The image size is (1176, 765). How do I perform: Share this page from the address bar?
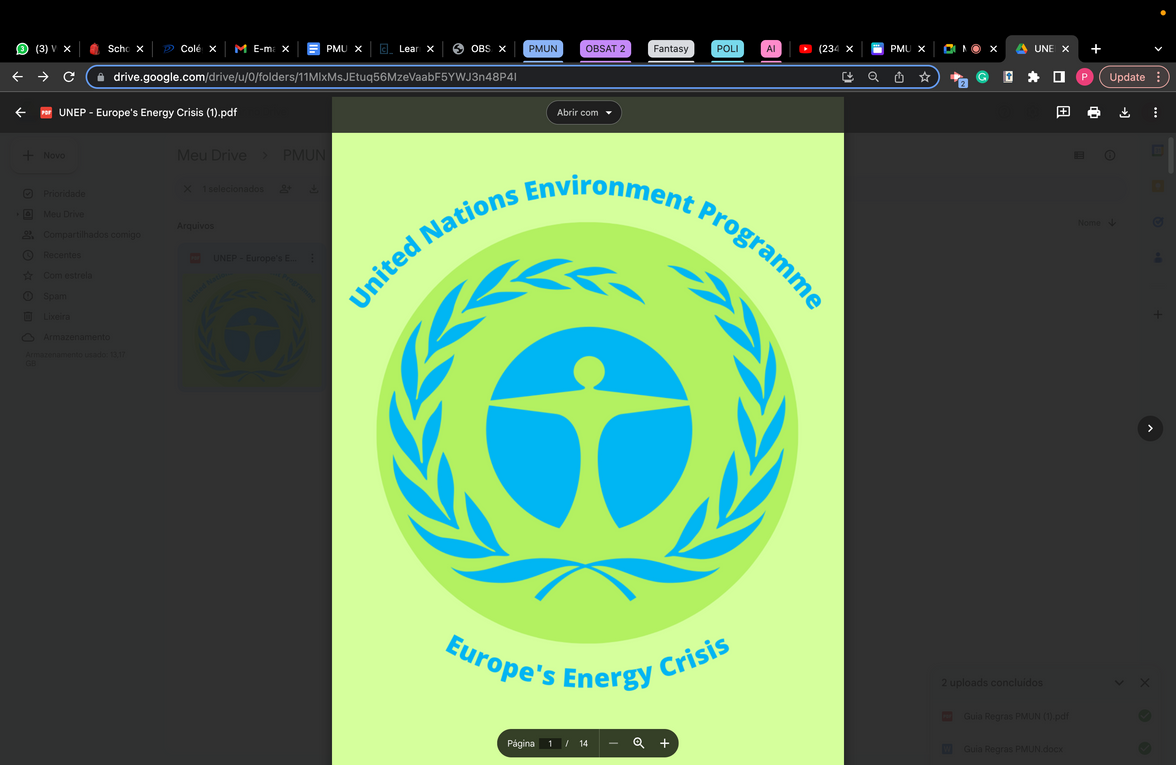(x=898, y=76)
